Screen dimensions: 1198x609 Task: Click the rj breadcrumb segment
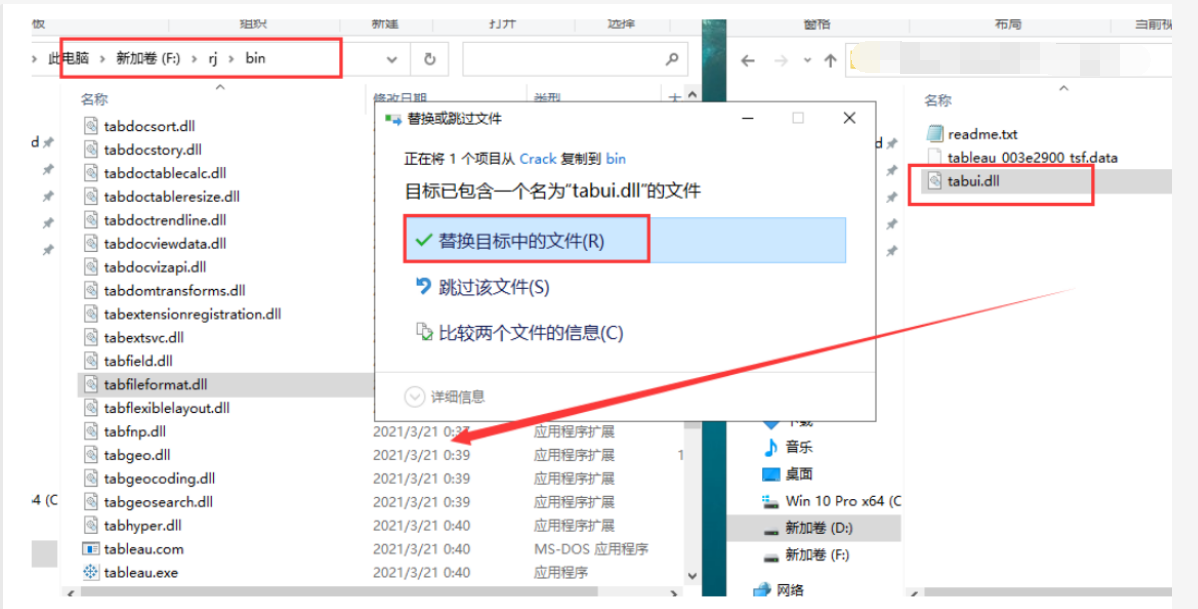(x=213, y=58)
